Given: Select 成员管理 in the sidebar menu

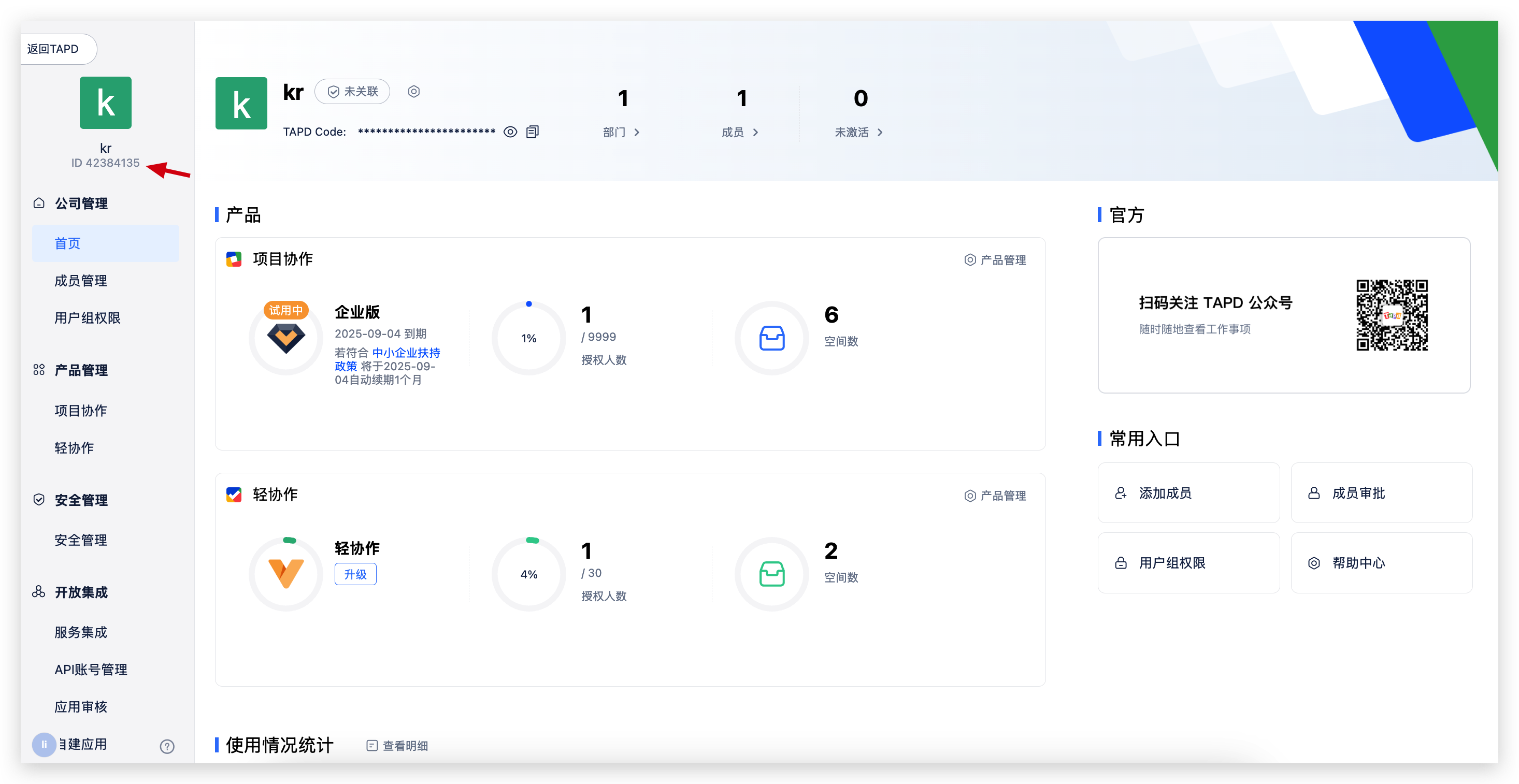Looking at the screenshot, I should pos(81,281).
